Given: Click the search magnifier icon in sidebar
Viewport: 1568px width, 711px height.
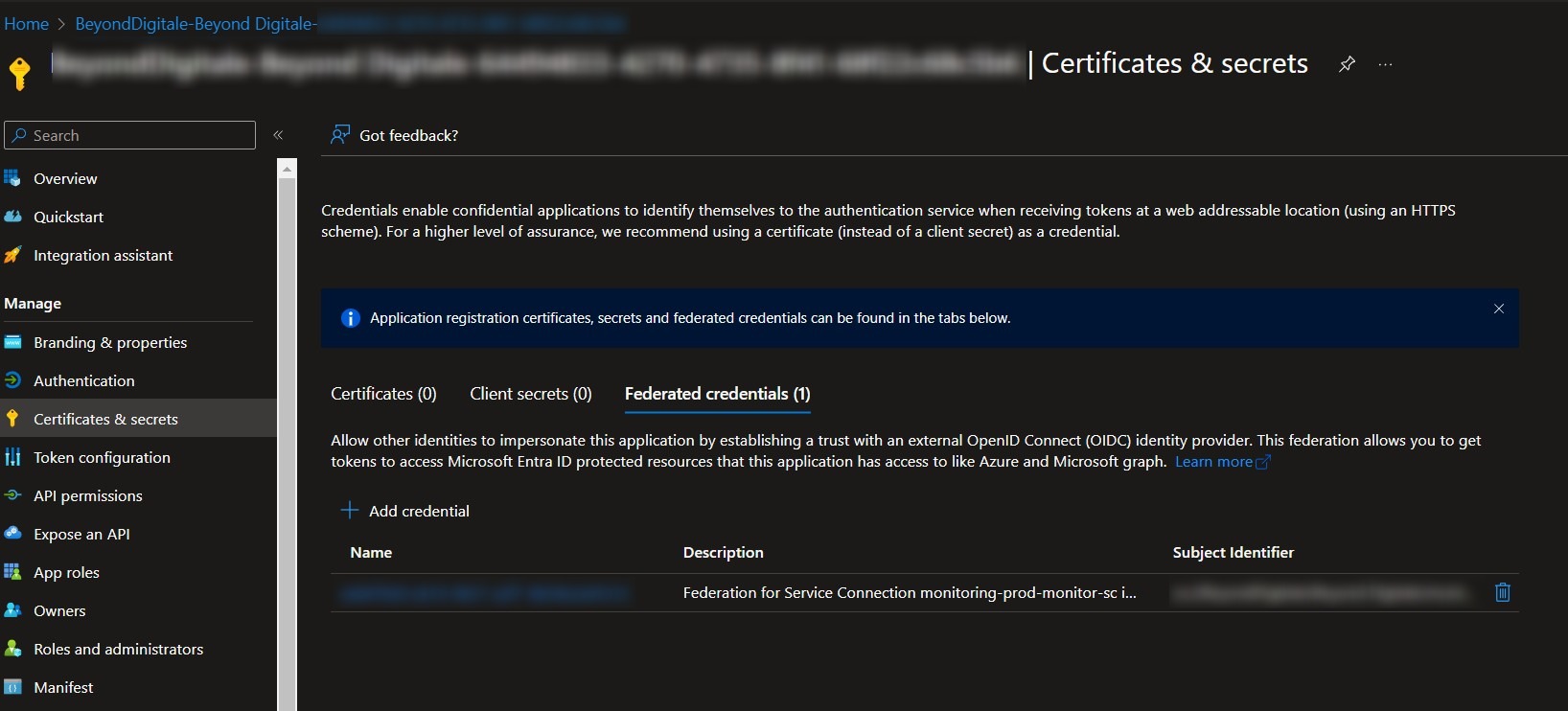Looking at the screenshot, I should coord(18,135).
